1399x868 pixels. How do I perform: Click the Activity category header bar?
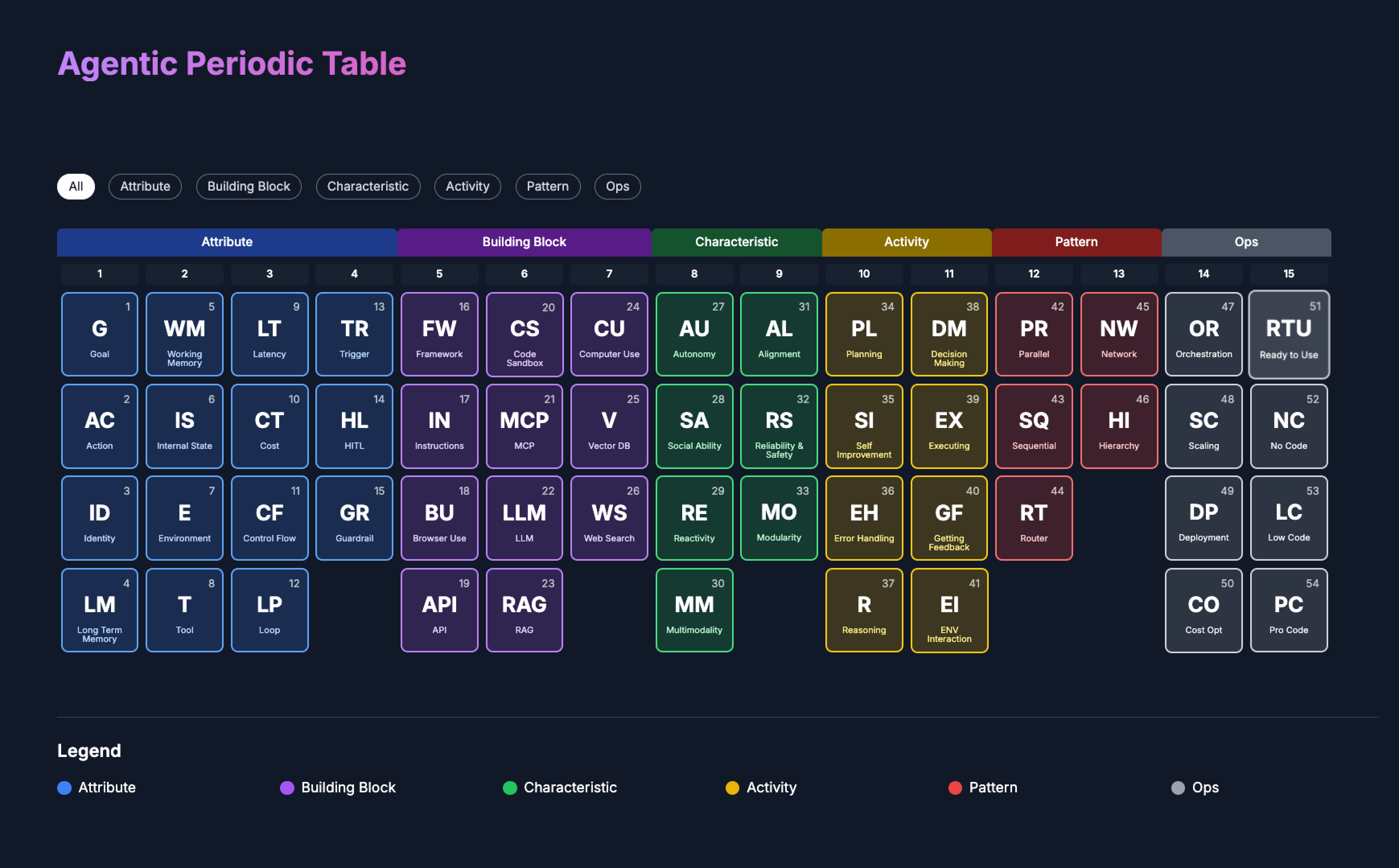coord(906,242)
